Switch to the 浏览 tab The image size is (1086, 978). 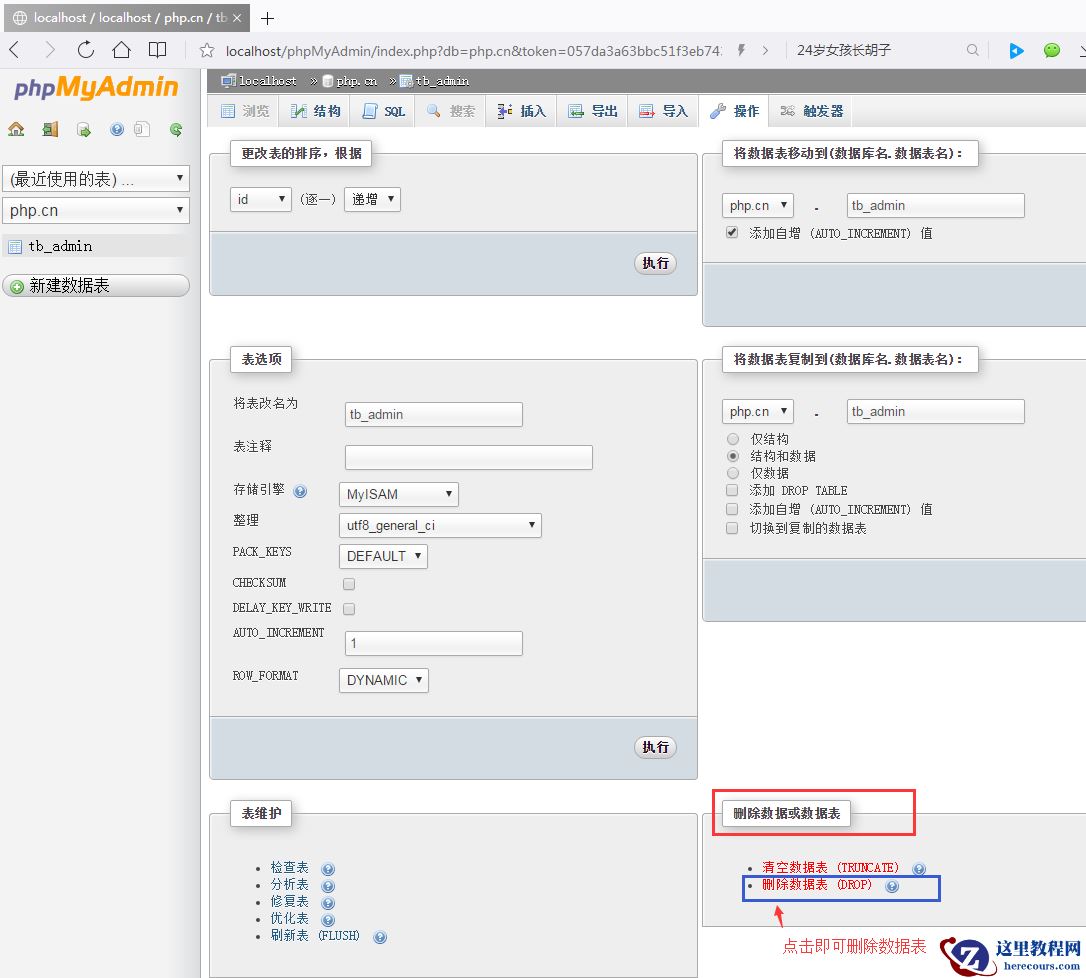tap(244, 111)
